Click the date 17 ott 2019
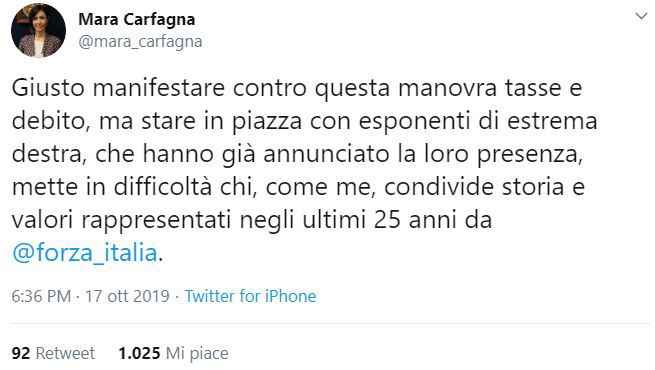655x370 pixels. click(x=127, y=296)
